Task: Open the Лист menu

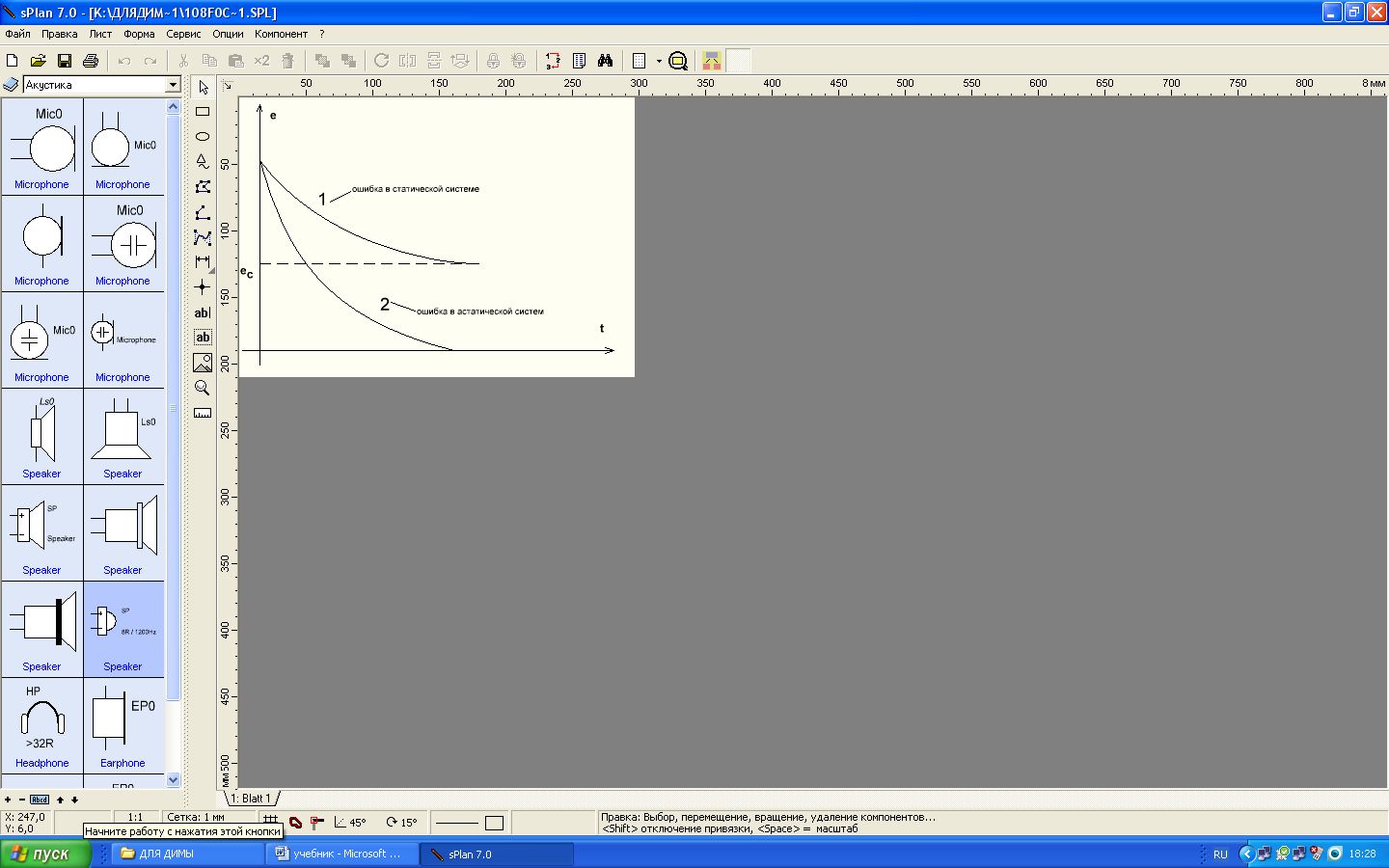Action: pyautogui.click(x=100, y=34)
